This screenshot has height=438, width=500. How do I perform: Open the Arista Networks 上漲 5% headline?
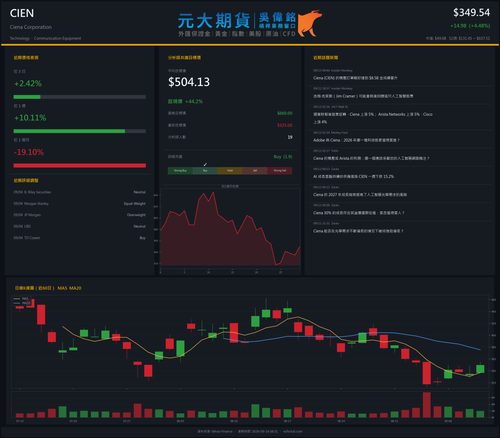coord(373,118)
